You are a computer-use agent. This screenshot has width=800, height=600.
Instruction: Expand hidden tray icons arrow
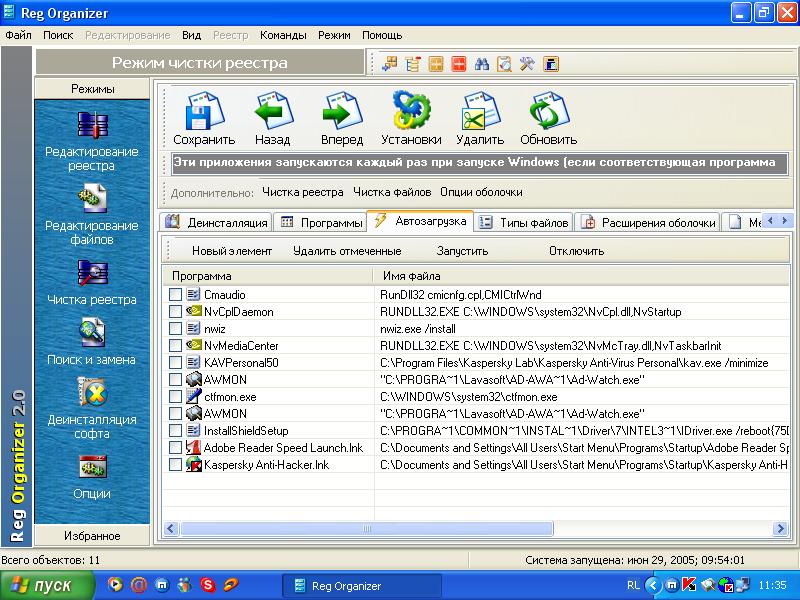point(653,585)
